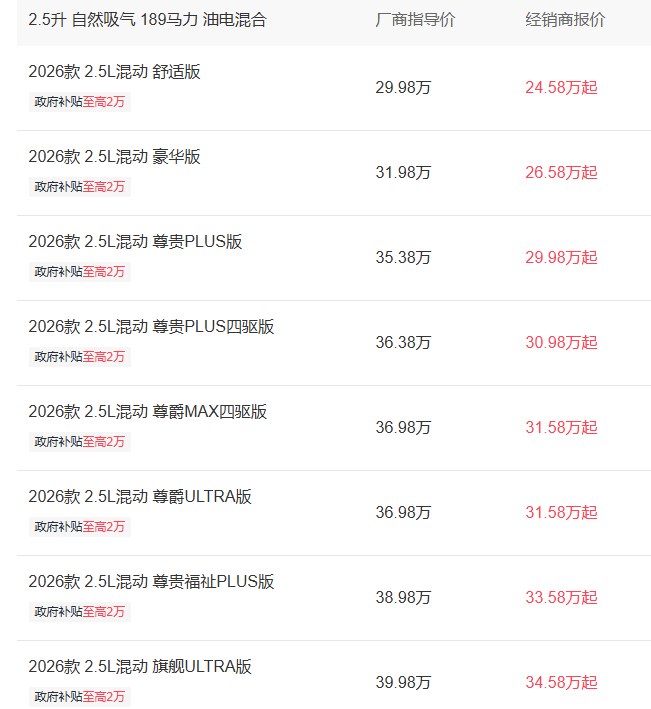651x709 pixels.
Task: Click the 政府补贴 tag under 旗舰ULTRA版
Action: pyautogui.click(x=80, y=697)
